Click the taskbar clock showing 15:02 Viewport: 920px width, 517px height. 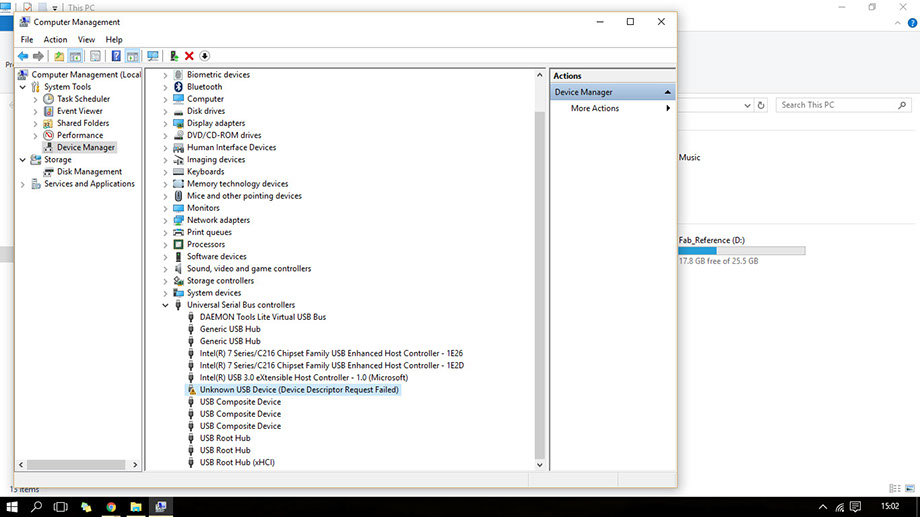(890, 506)
